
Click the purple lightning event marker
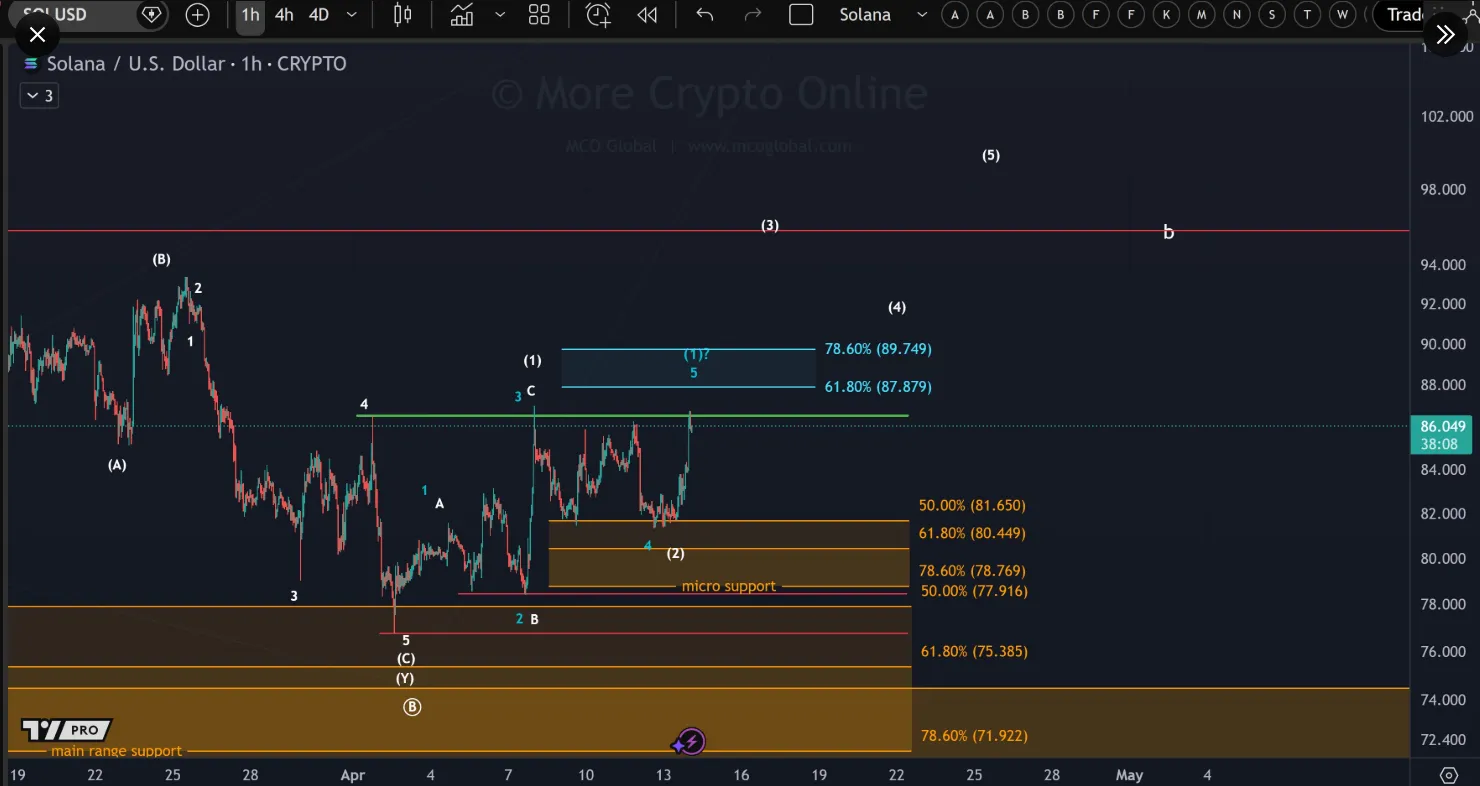(690, 742)
